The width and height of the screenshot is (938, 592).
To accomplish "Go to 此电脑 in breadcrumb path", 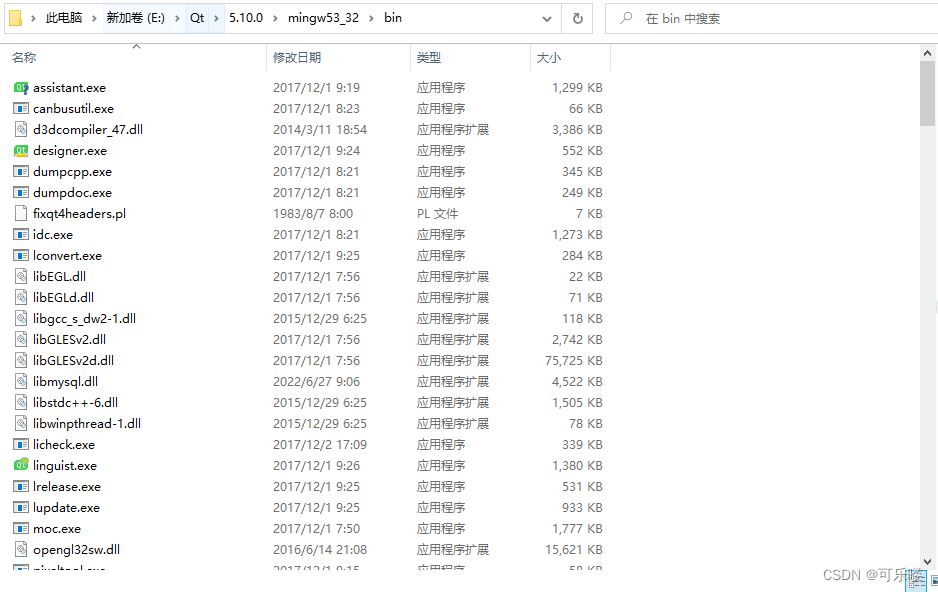I will [x=65, y=18].
